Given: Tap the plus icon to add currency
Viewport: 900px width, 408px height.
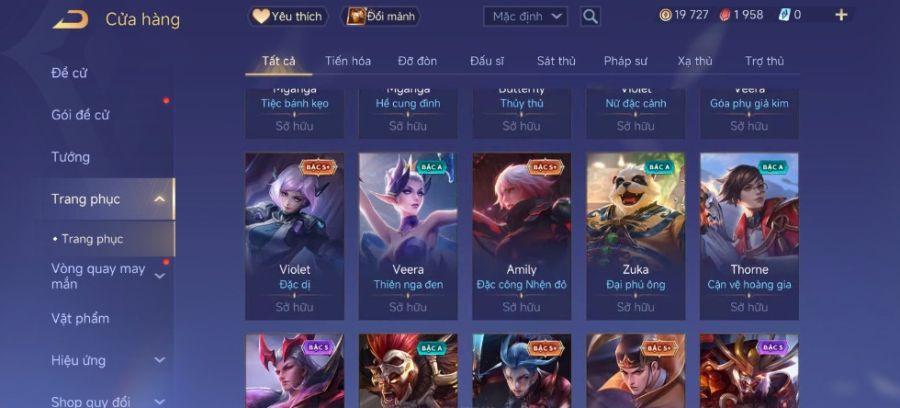Looking at the screenshot, I should coord(841,15).
